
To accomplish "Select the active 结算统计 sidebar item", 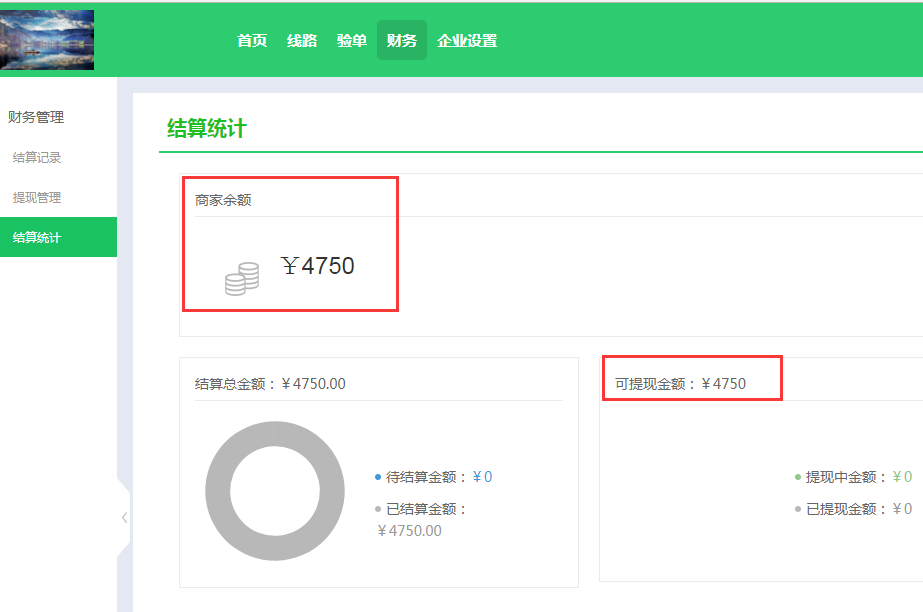I will 37,237.
